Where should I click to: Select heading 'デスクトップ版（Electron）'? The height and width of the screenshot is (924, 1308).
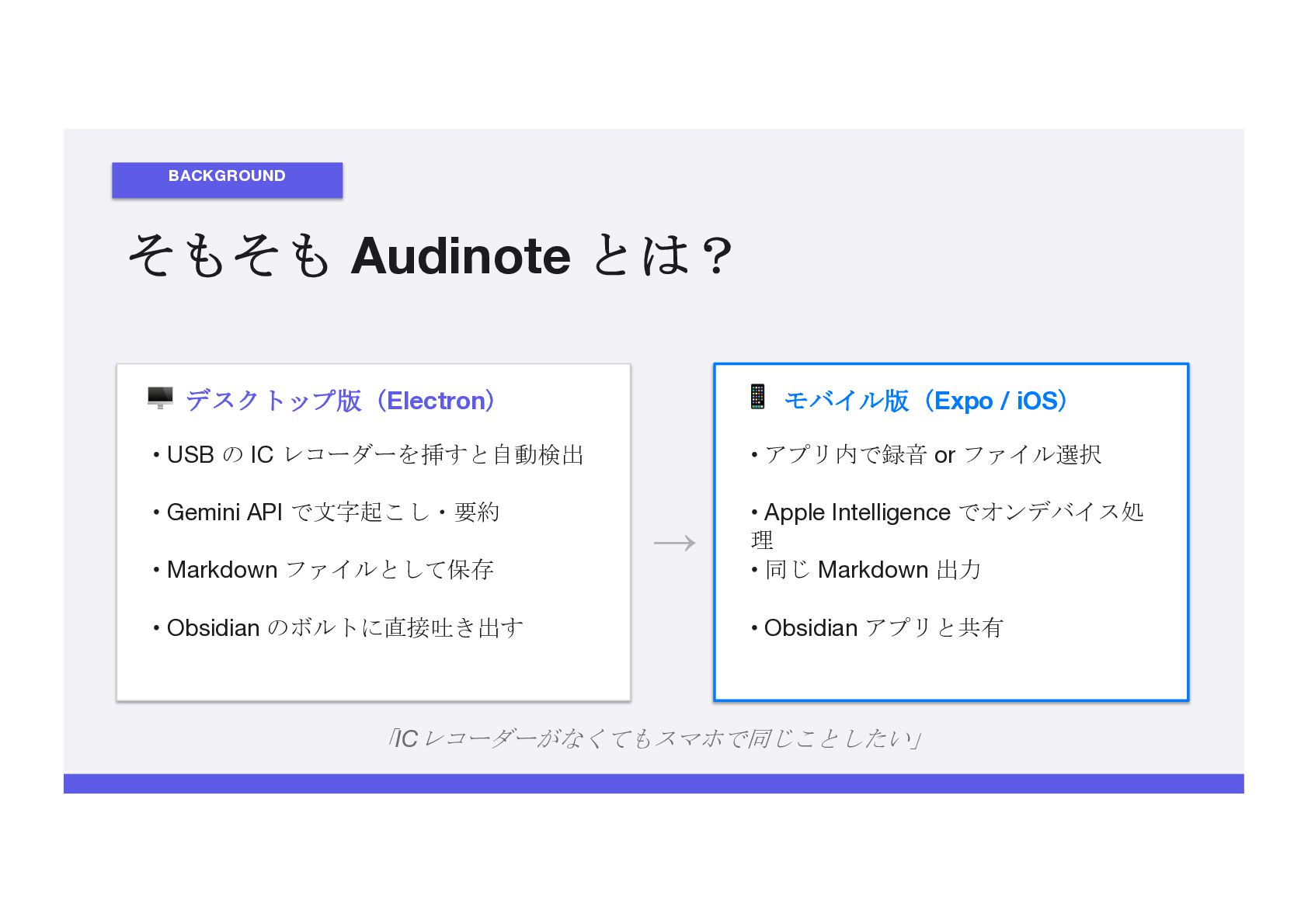coord(343,401)
